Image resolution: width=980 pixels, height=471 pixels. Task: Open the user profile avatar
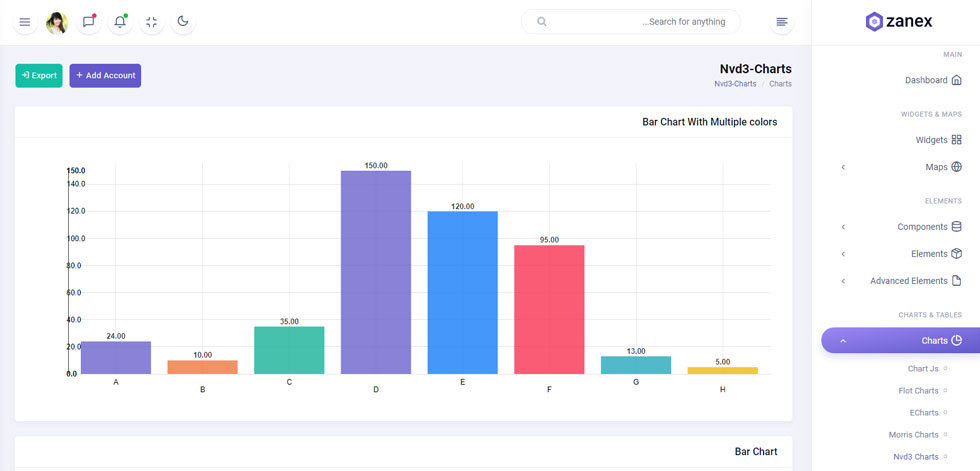pos(57,22)
